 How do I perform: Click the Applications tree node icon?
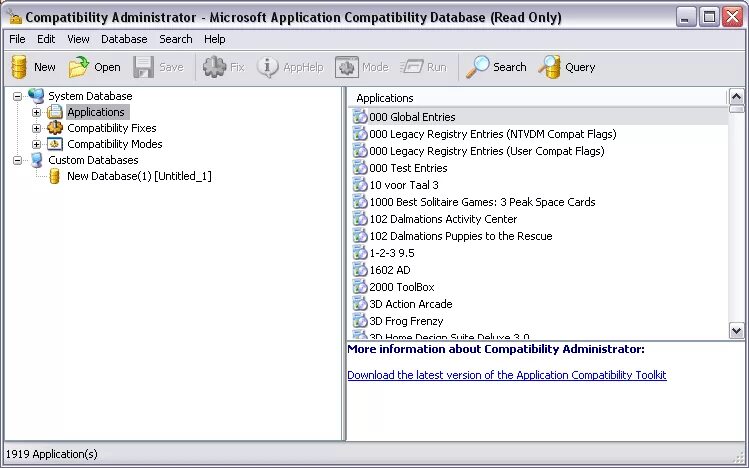[x=54, y=112]
